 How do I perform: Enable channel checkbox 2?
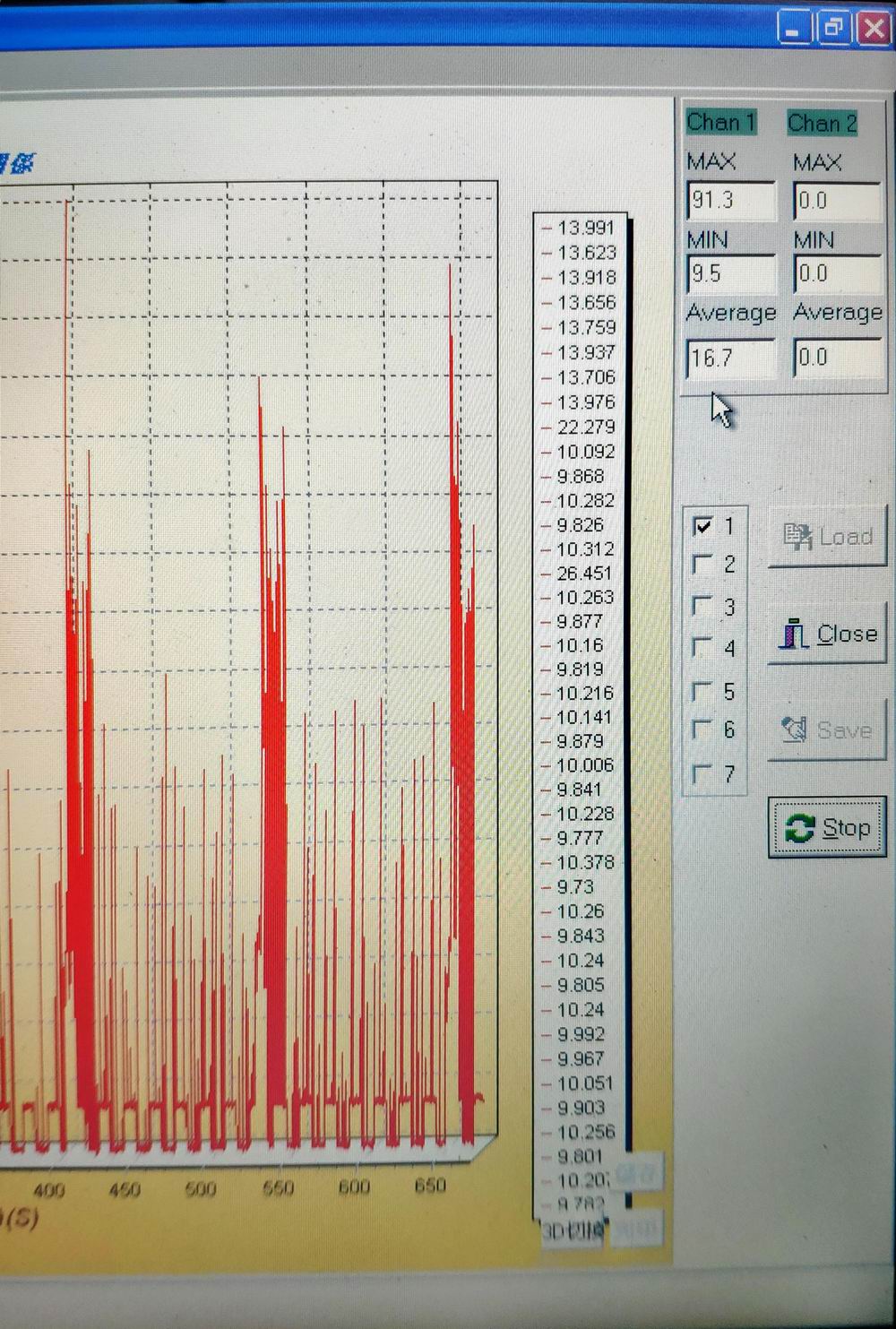coord(703,564)
